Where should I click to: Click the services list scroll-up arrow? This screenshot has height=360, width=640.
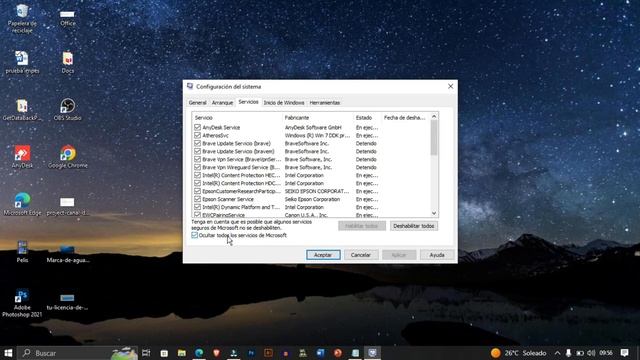pos(434,116)
